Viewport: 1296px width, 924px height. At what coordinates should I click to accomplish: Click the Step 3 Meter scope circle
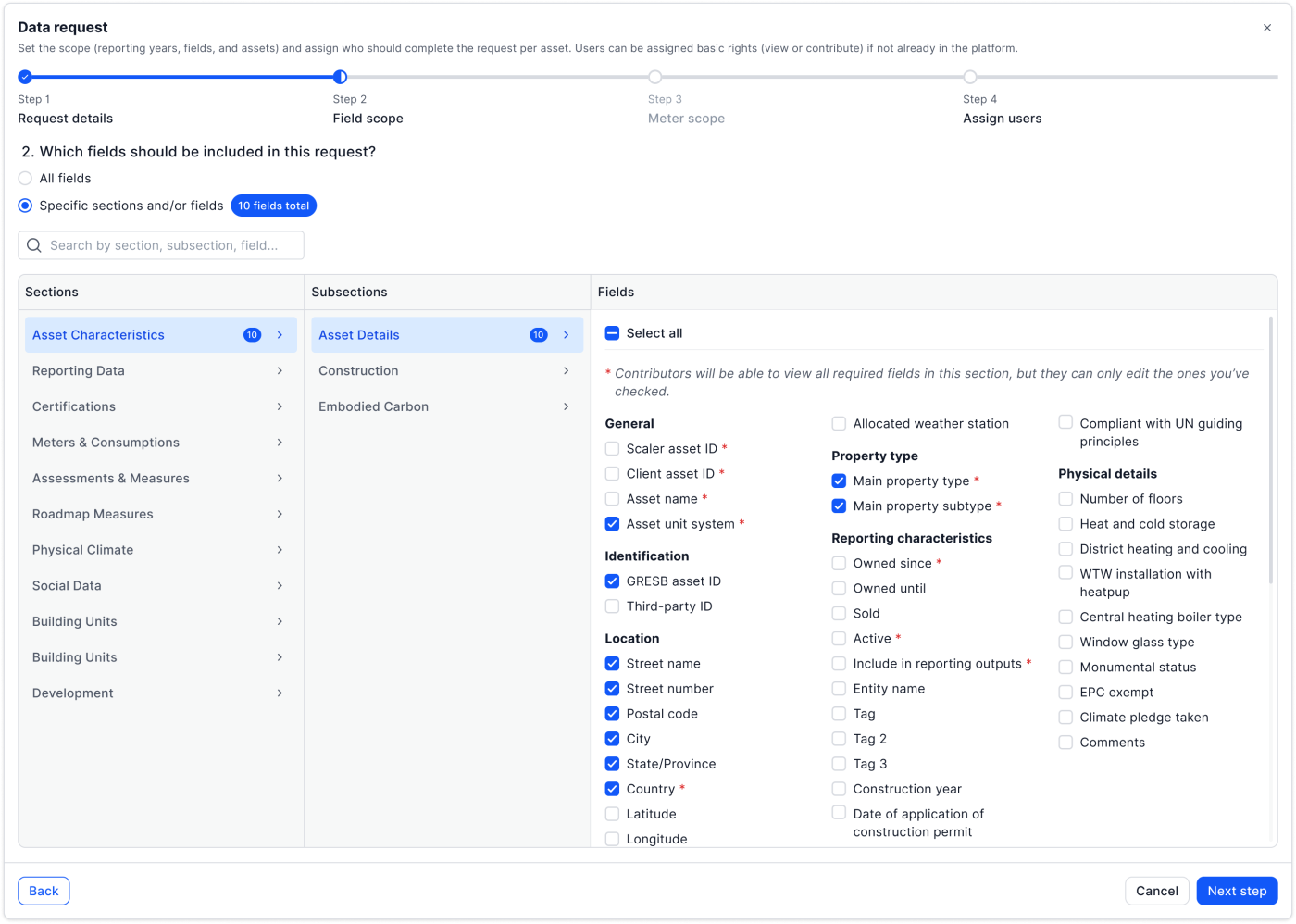coord(654,77)
